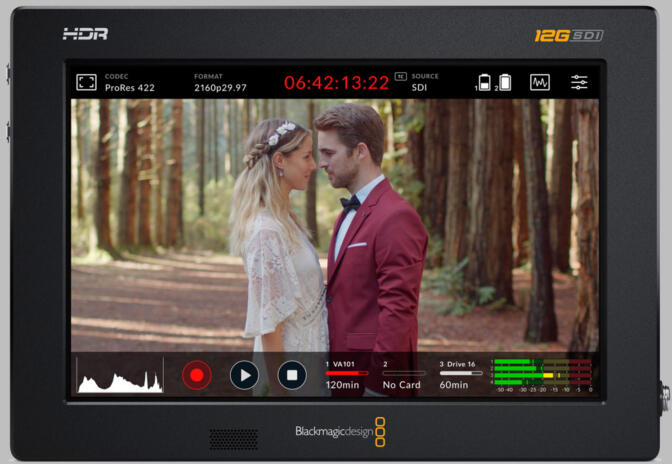Tap the Drive 16 capacity bar
The width and height of the screenshot is (672, 464).
[x=461, y=373]
